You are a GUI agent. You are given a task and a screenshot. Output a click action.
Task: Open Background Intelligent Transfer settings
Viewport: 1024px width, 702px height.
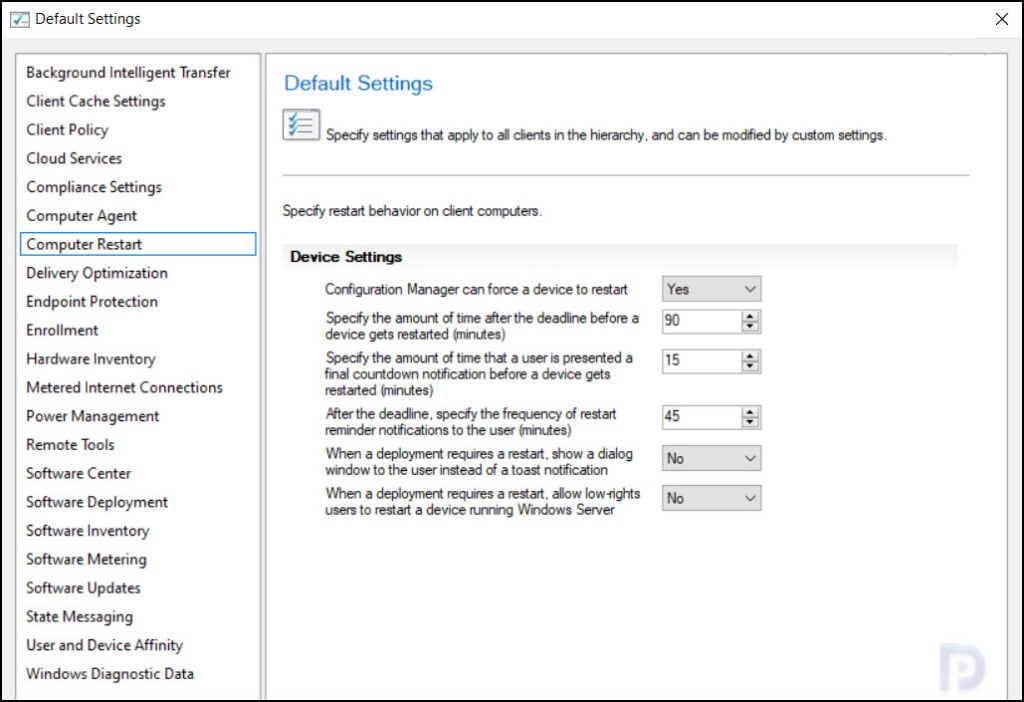tap(128, 72)
